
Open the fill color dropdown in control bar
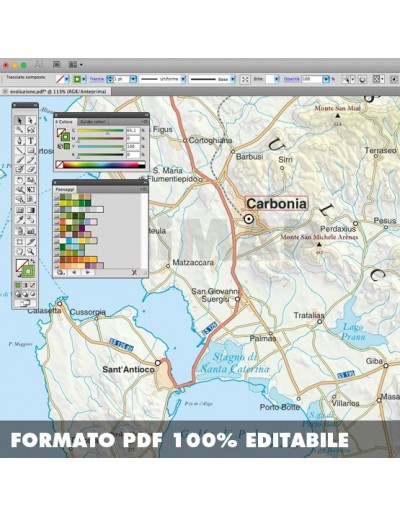coord(67,79)
